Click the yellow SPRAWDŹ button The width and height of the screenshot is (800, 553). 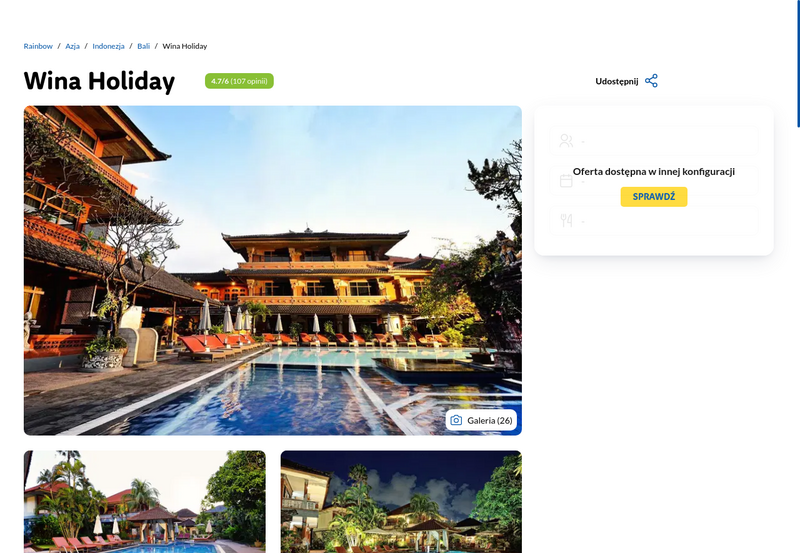(654, 196)
